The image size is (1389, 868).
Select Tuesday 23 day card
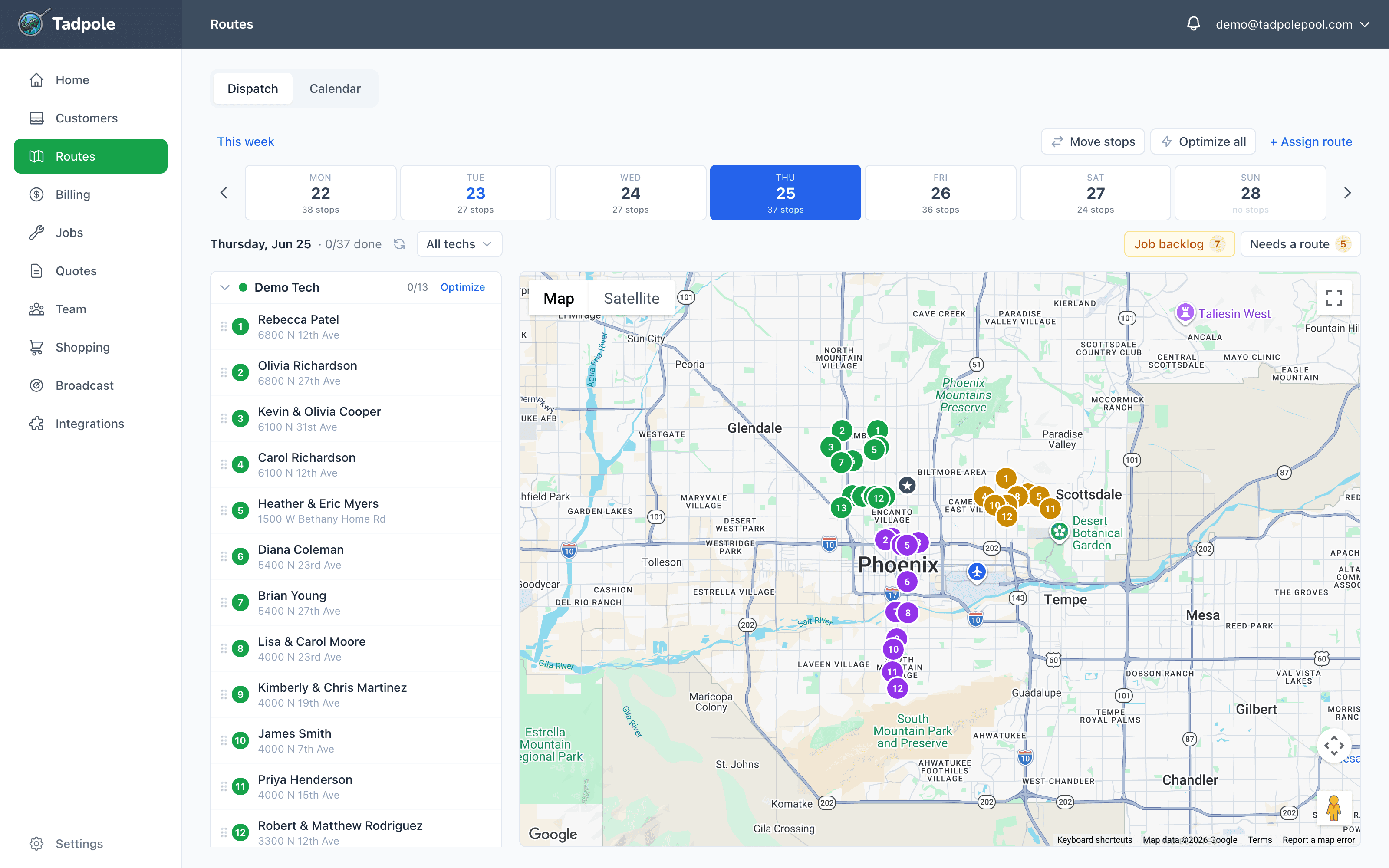(x=475, y=193)
